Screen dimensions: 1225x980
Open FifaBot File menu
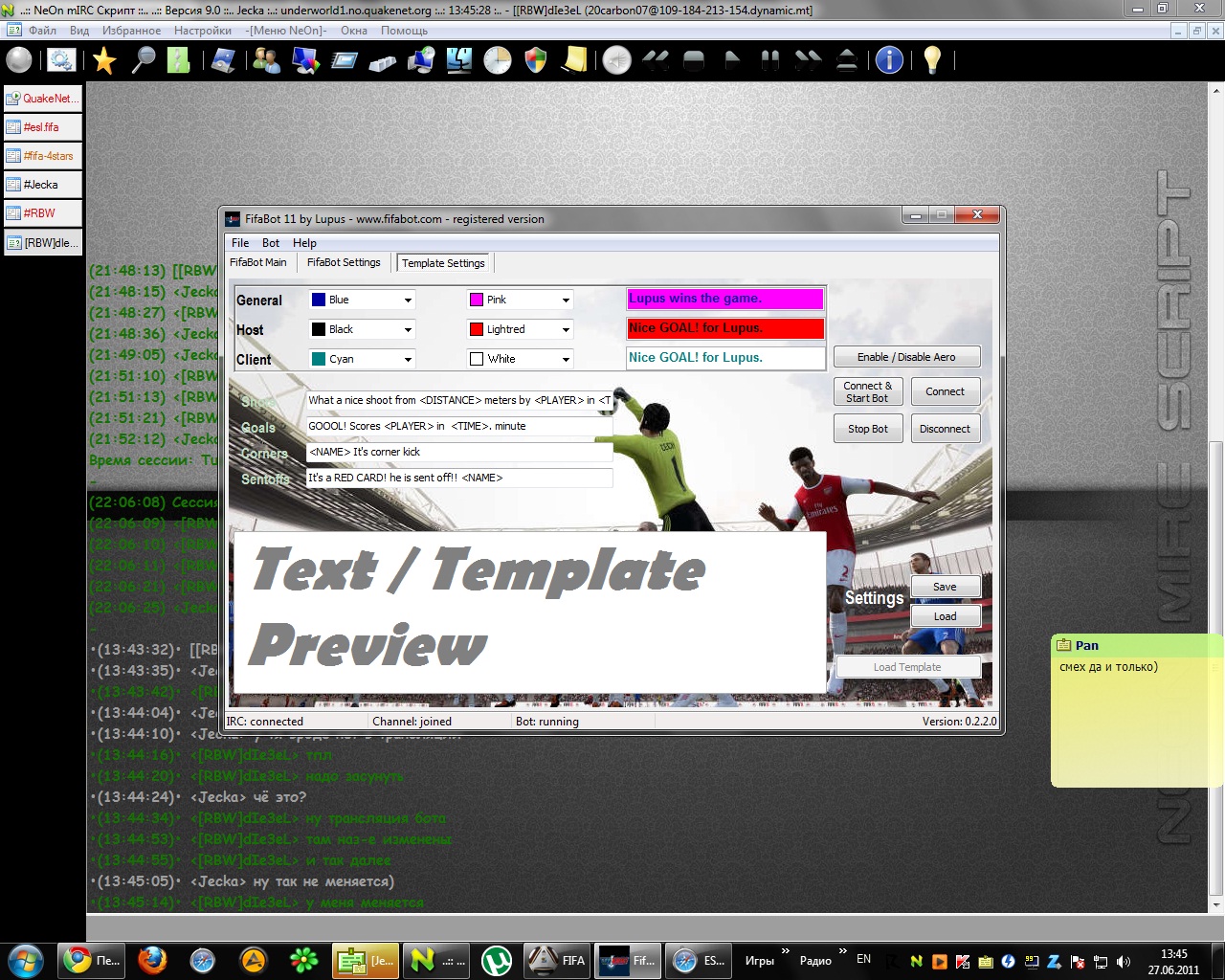(x=240, y=243)
